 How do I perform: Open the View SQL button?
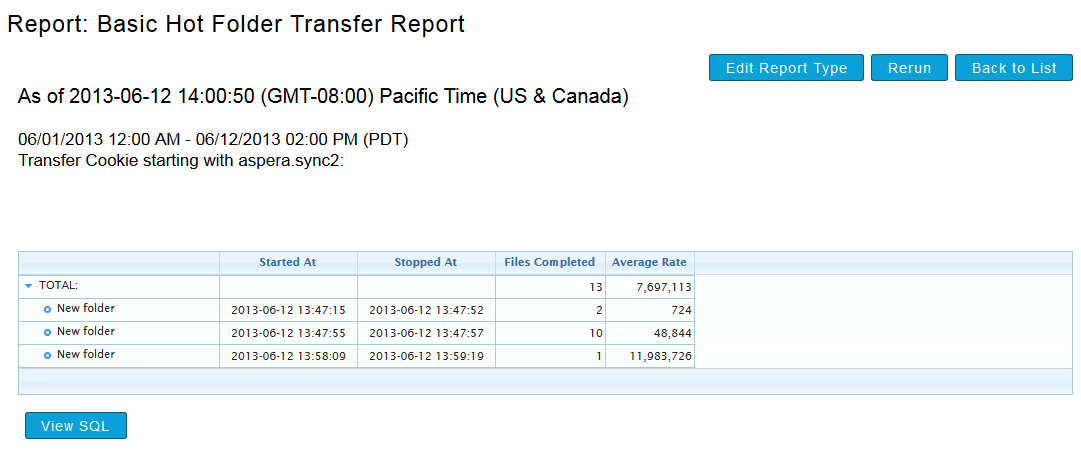(x=76, y=426)
